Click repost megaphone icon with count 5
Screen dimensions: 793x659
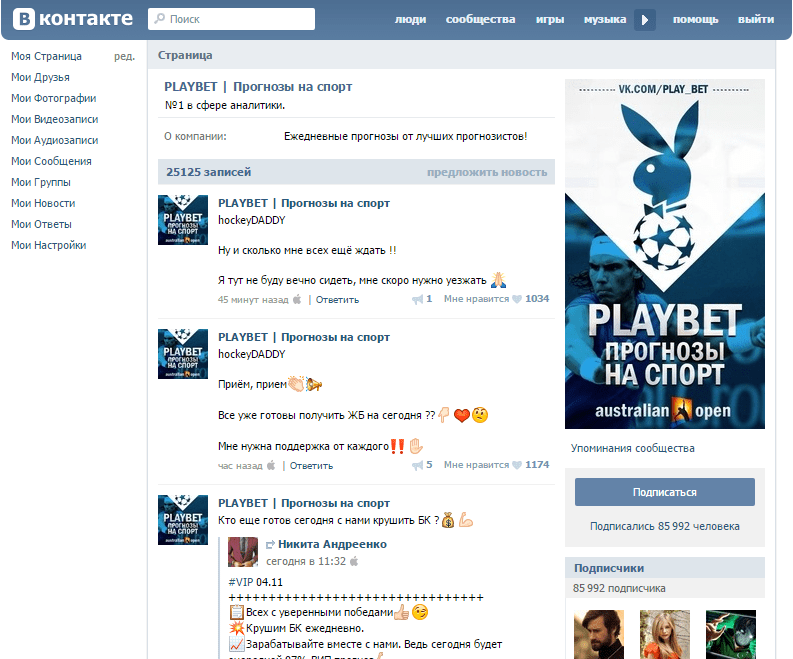417,465
